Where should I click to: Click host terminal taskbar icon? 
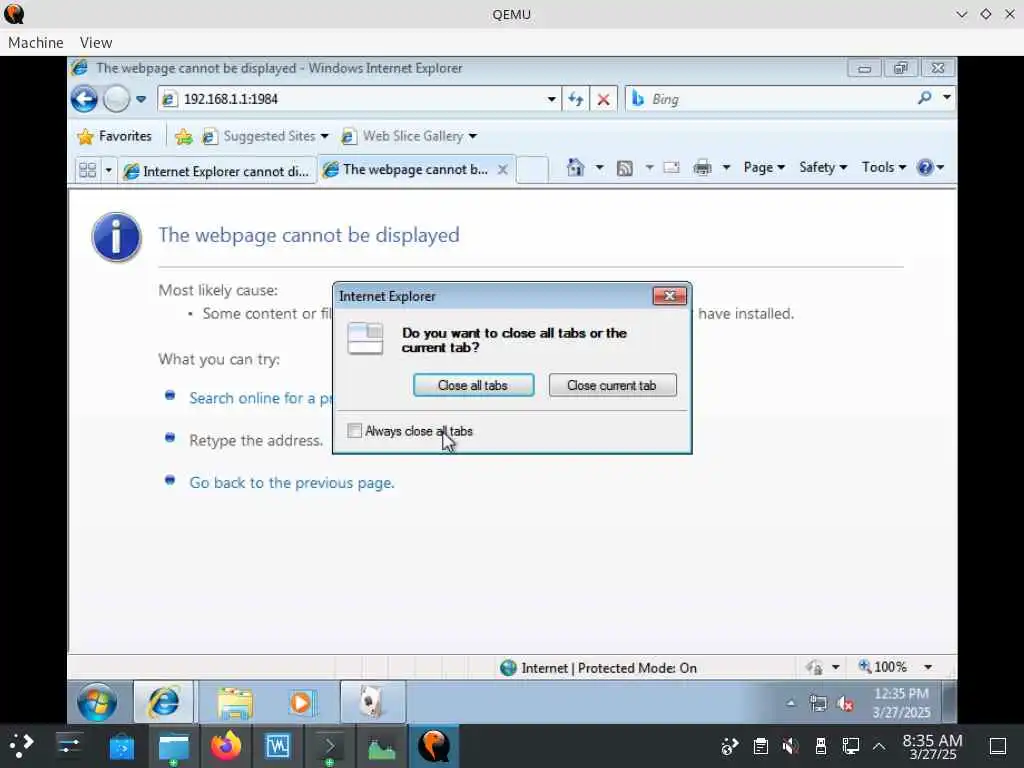point(330,746)
